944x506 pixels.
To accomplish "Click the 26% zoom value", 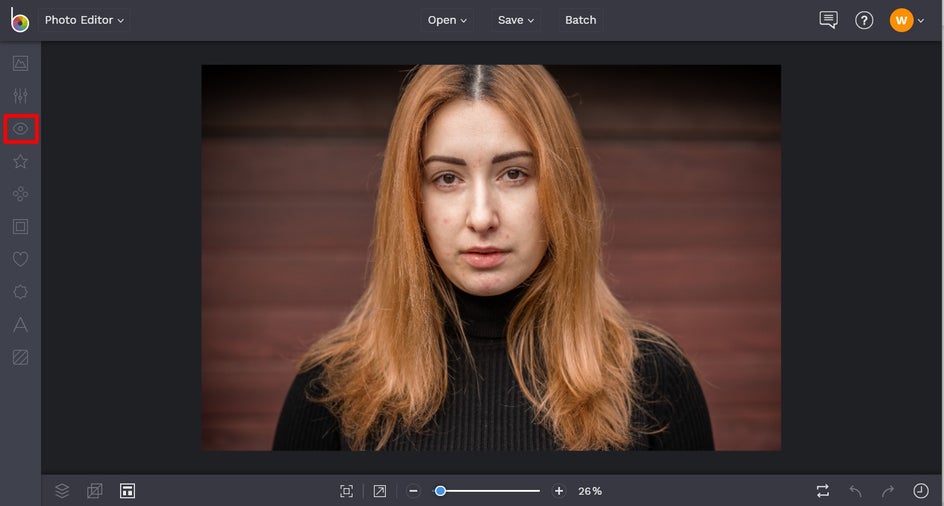I will 590,491.
